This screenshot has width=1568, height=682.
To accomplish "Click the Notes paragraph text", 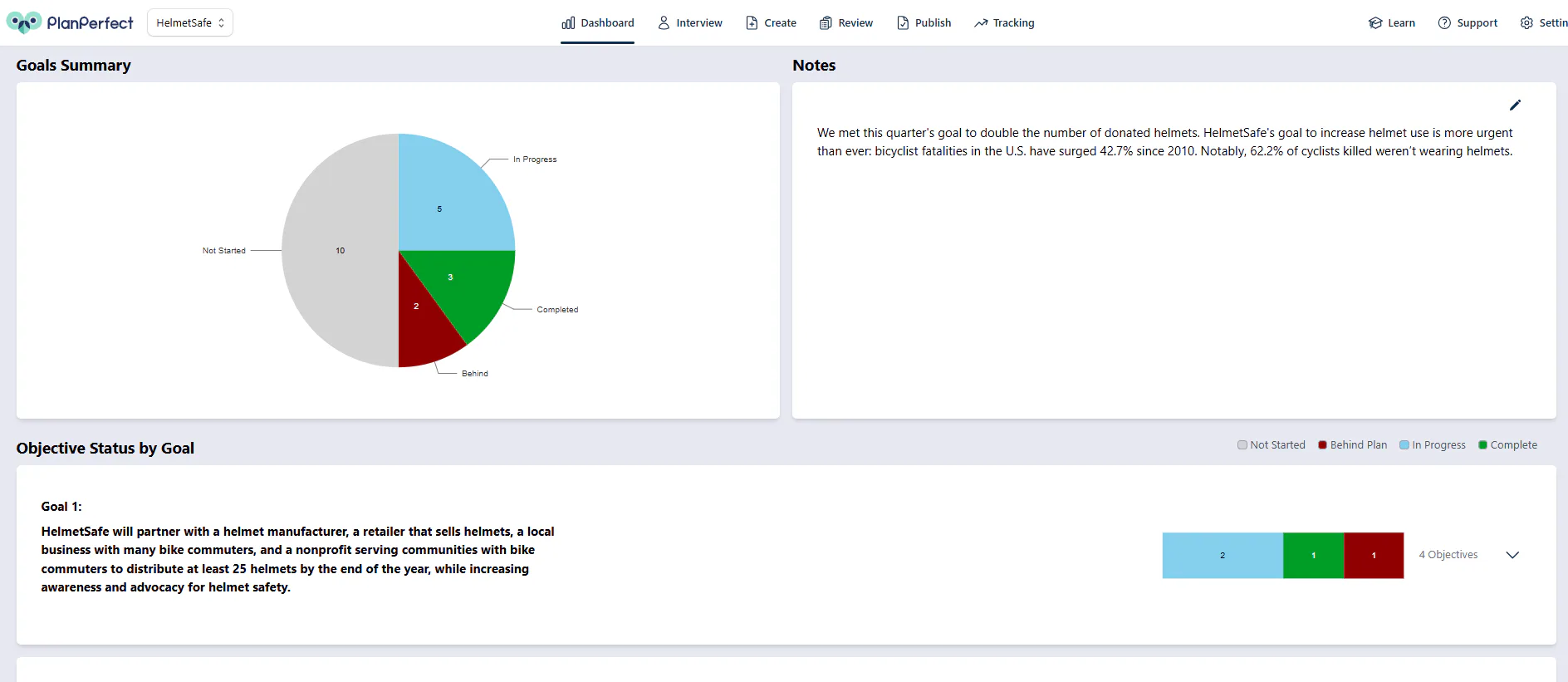I will [x=1165, y=142].
